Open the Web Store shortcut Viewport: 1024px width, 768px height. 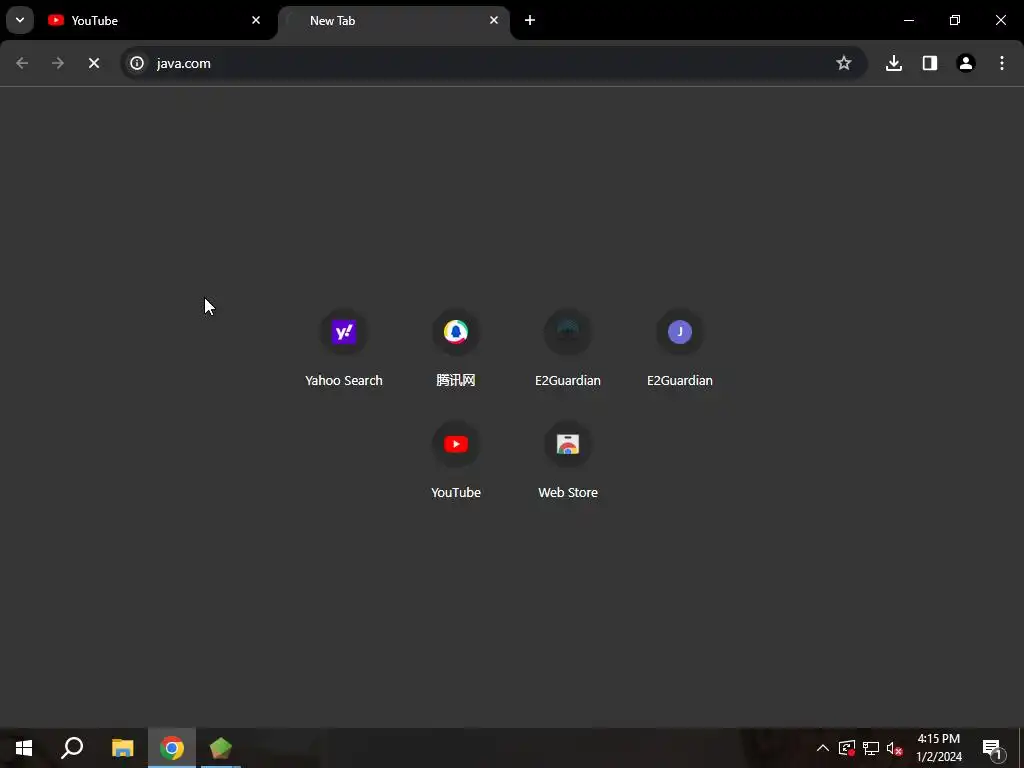coord(568,462)
